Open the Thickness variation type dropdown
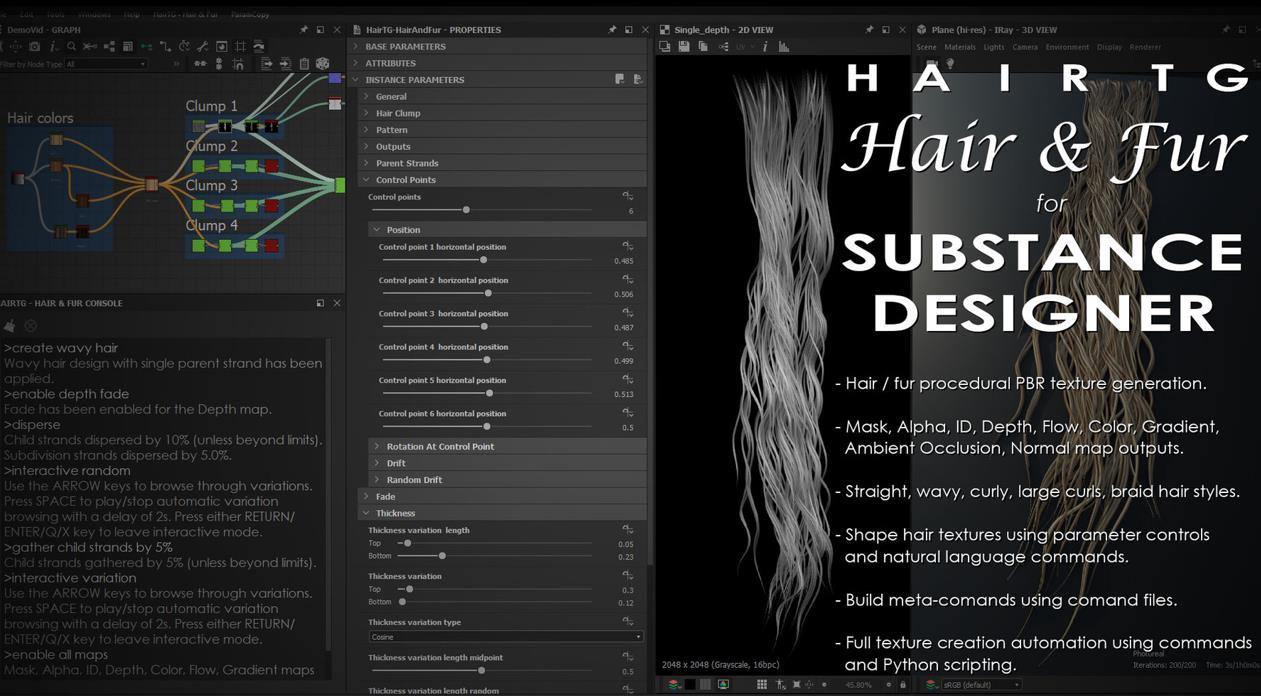The image size is (1261, 696). [x=505, y=637]
